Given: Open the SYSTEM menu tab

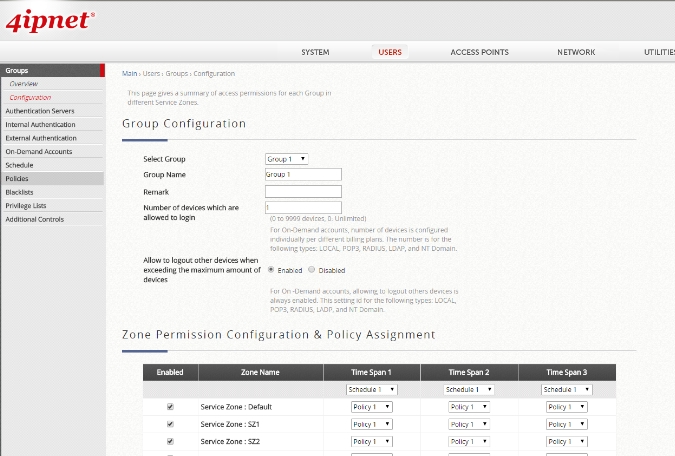Looking at the screenshot, I should pyautogui.click(x=315, y=52).
